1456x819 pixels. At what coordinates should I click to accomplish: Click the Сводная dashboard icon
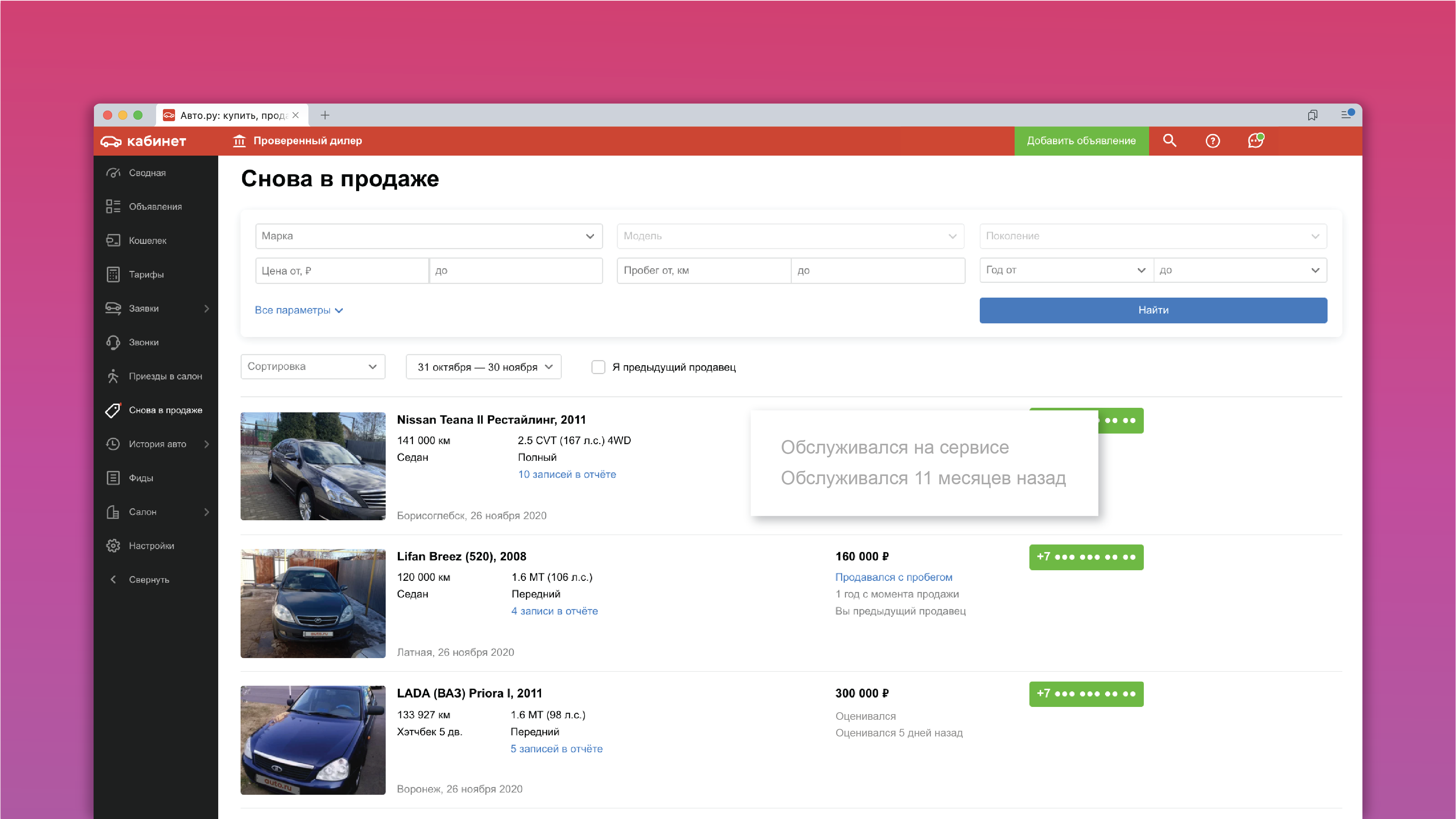tap(113, 173)
